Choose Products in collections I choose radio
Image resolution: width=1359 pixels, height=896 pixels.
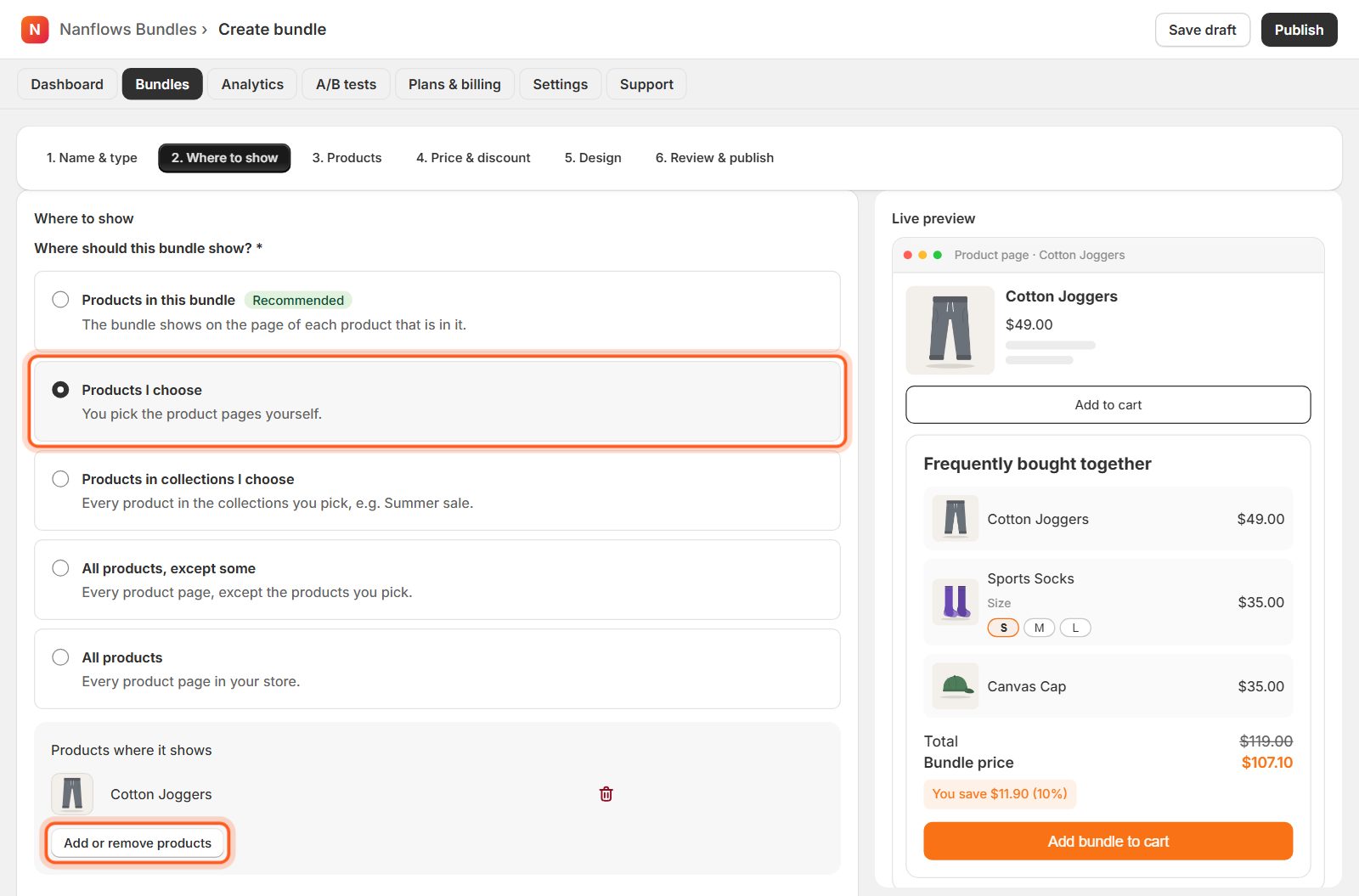click(60, 479)
